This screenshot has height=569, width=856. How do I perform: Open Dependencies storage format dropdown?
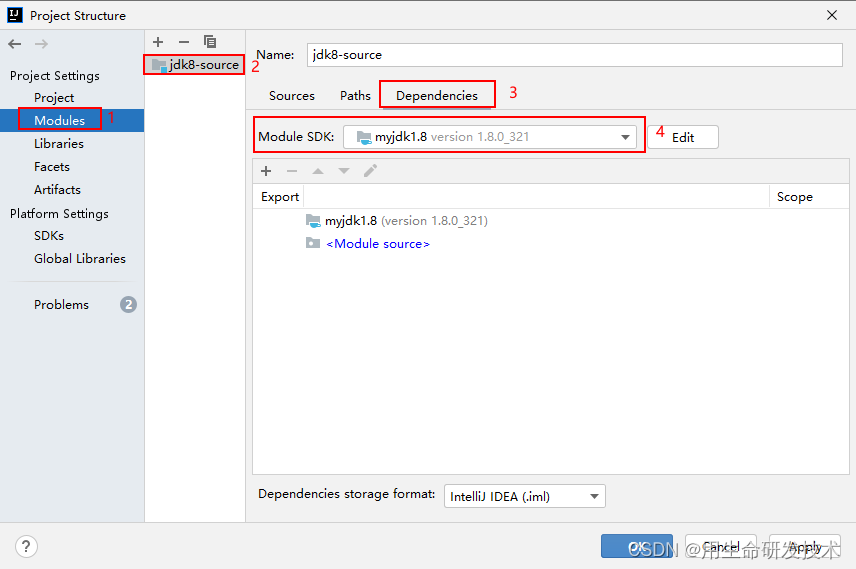525,496
